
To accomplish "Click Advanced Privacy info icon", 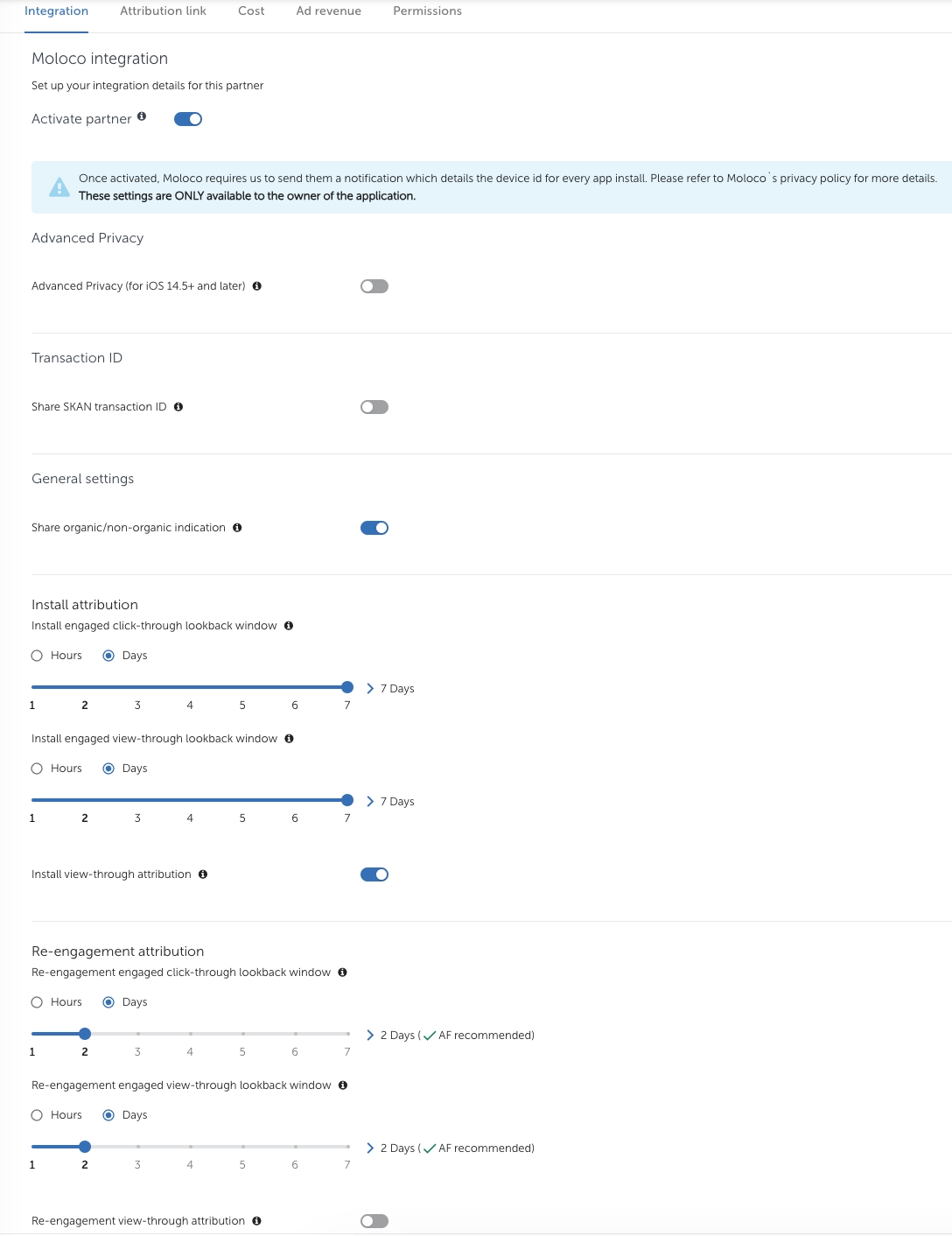I will [x=257, y=286].
